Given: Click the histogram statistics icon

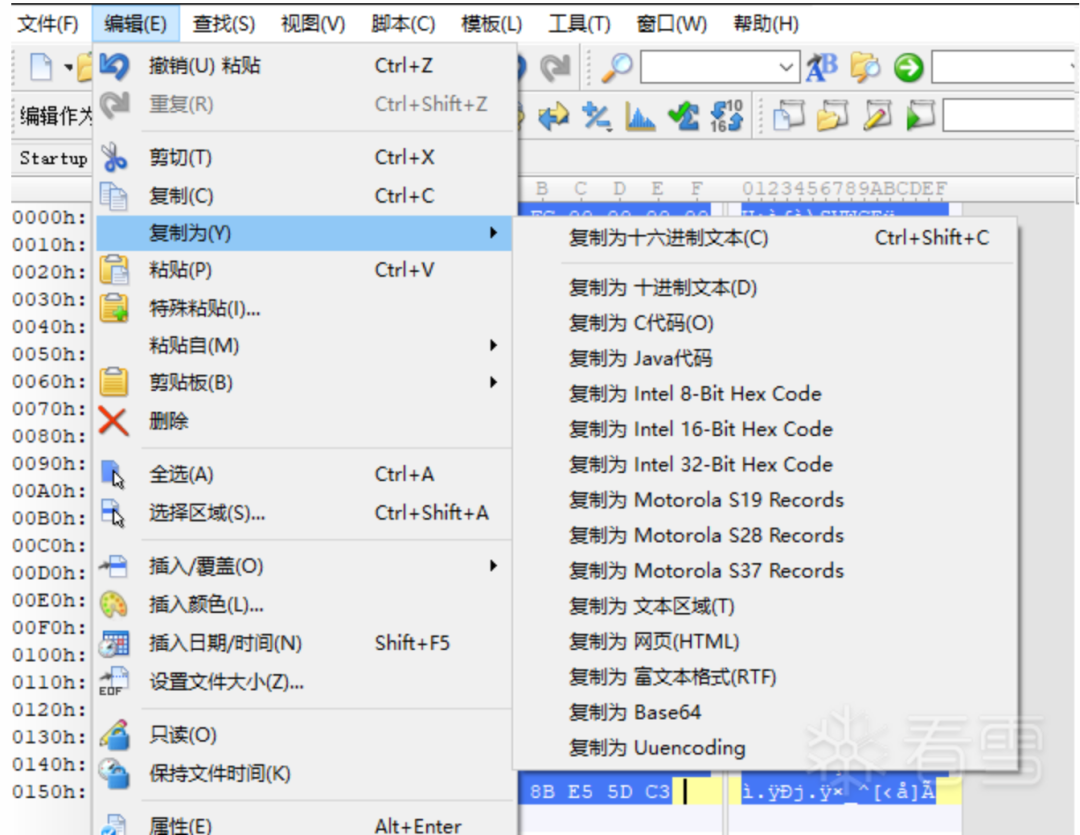Looking at the screenshot, I should 639,117.
